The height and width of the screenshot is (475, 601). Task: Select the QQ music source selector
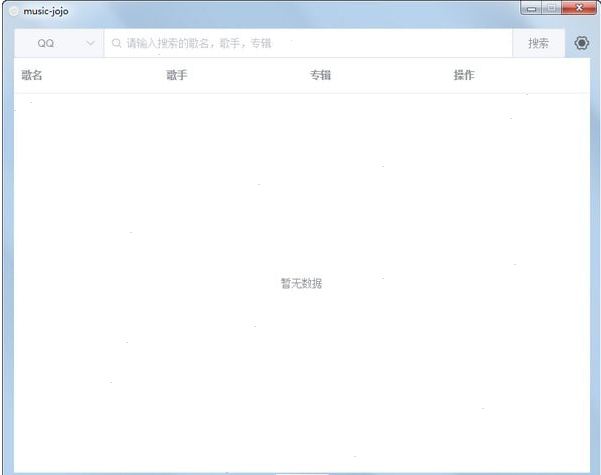coord(48,44)
